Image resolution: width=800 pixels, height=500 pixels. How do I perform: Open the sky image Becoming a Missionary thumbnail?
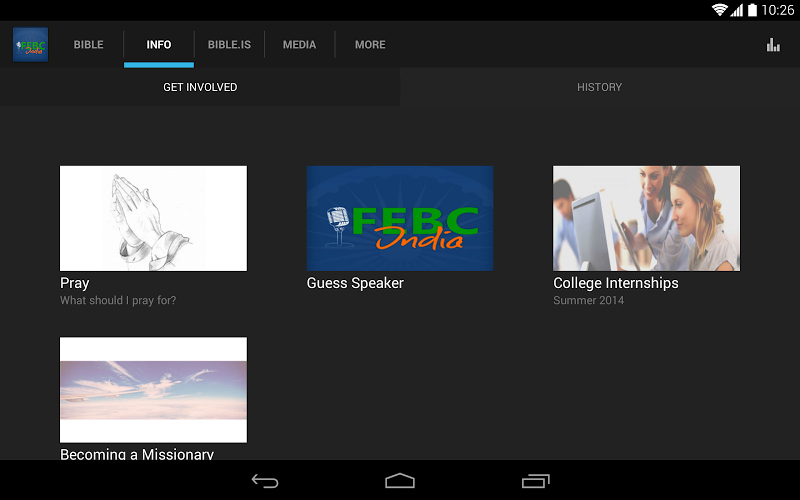point(153,390)
